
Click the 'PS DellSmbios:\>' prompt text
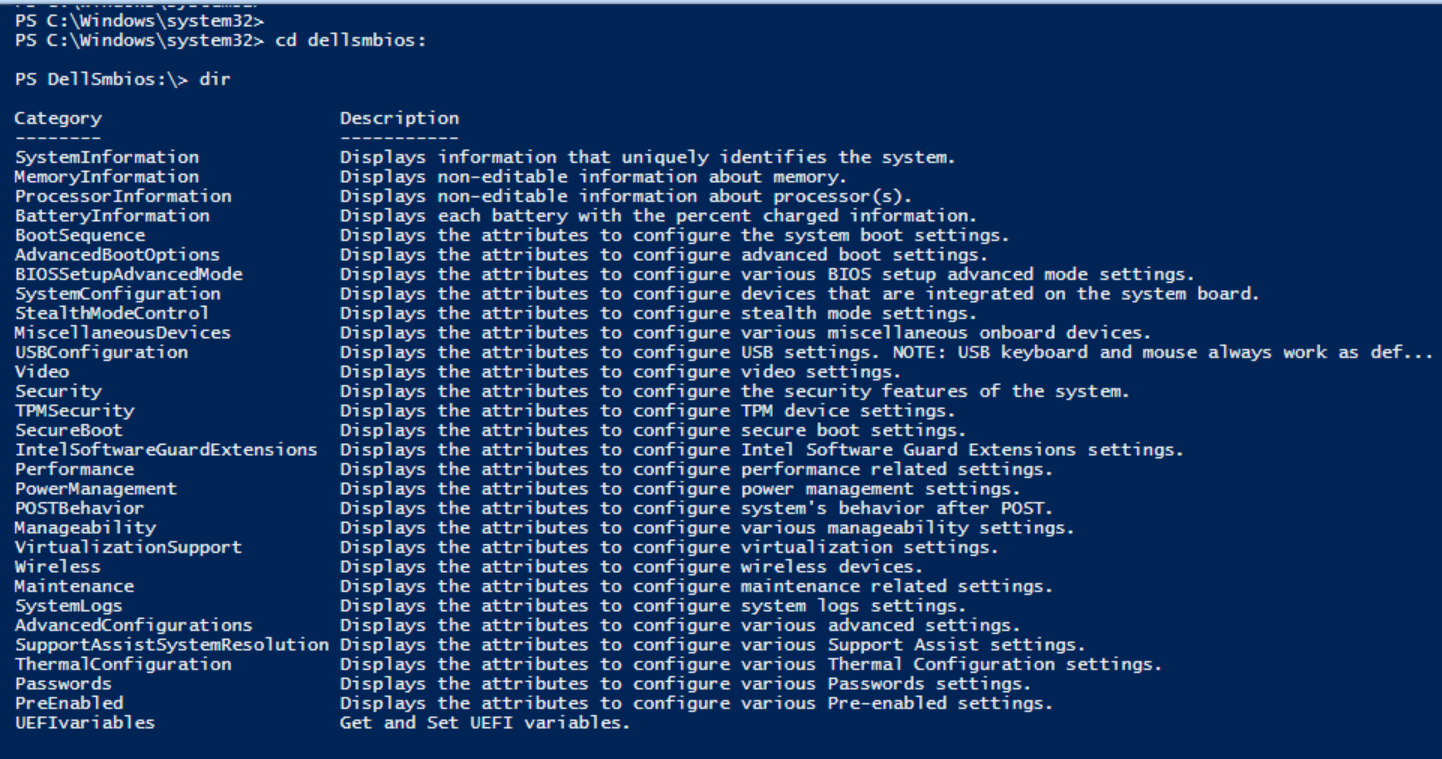102,79
